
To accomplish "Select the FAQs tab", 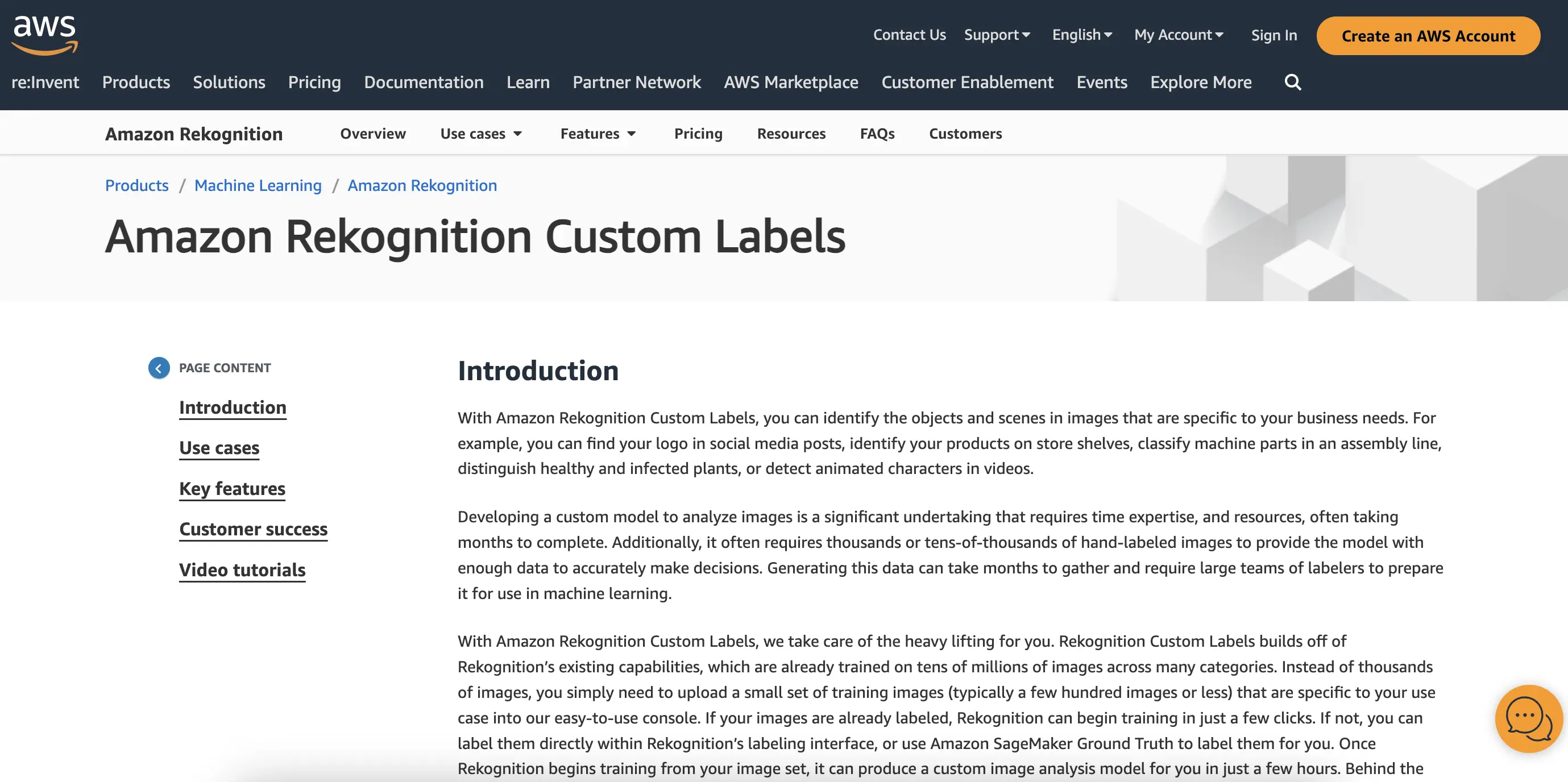I will tap(877, 132).
